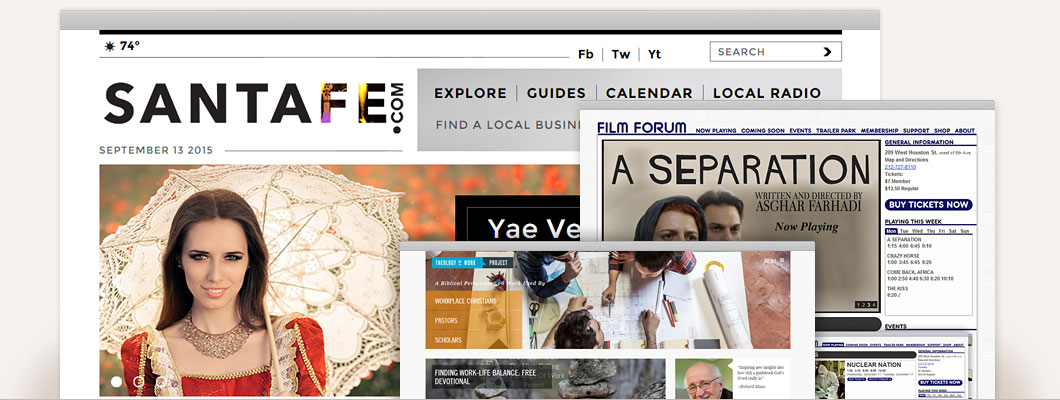
Task: Submit search with the arrow icon
Action: coord(827,51)
